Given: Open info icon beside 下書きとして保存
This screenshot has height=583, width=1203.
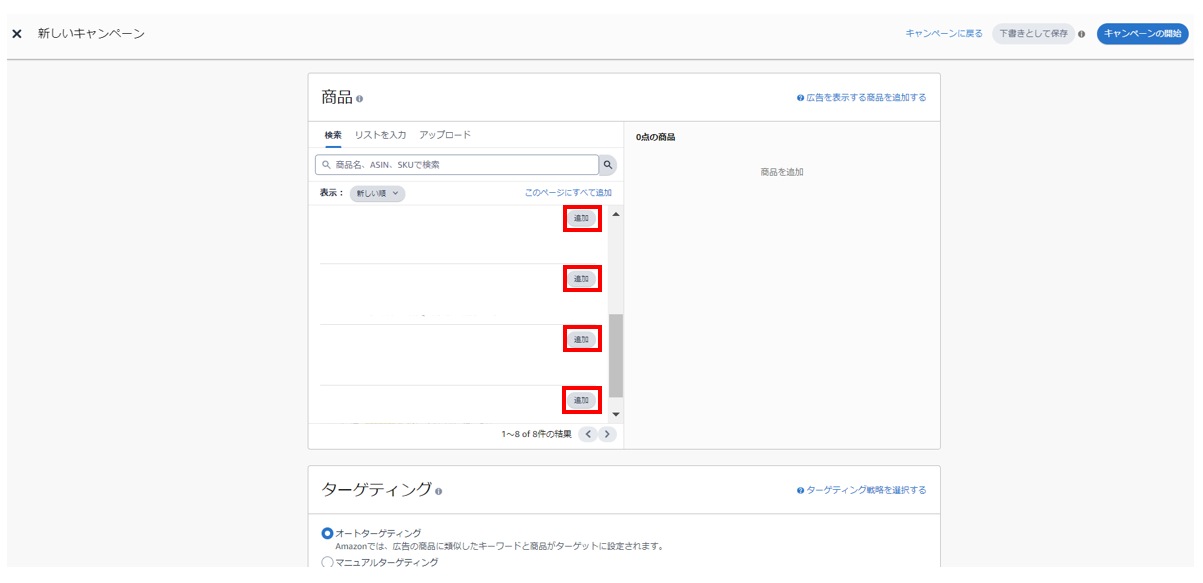Looking at the screenshot, I should tap(1082, 34).
